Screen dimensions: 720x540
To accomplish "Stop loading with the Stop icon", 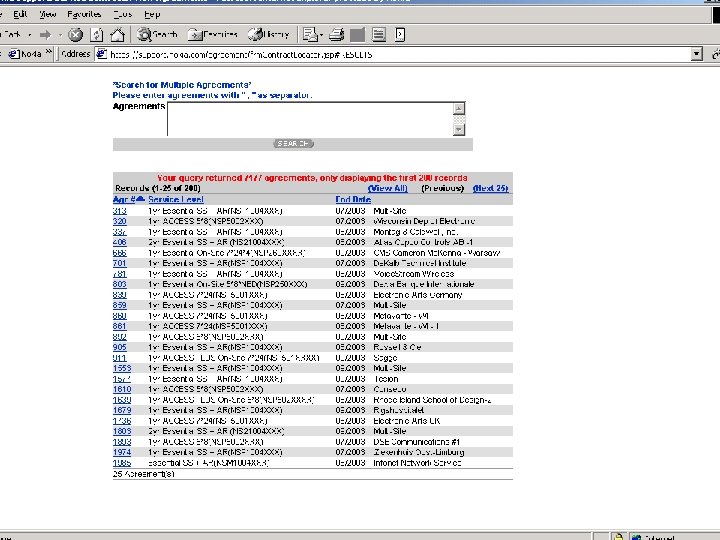I will click(x=75, y=34).
